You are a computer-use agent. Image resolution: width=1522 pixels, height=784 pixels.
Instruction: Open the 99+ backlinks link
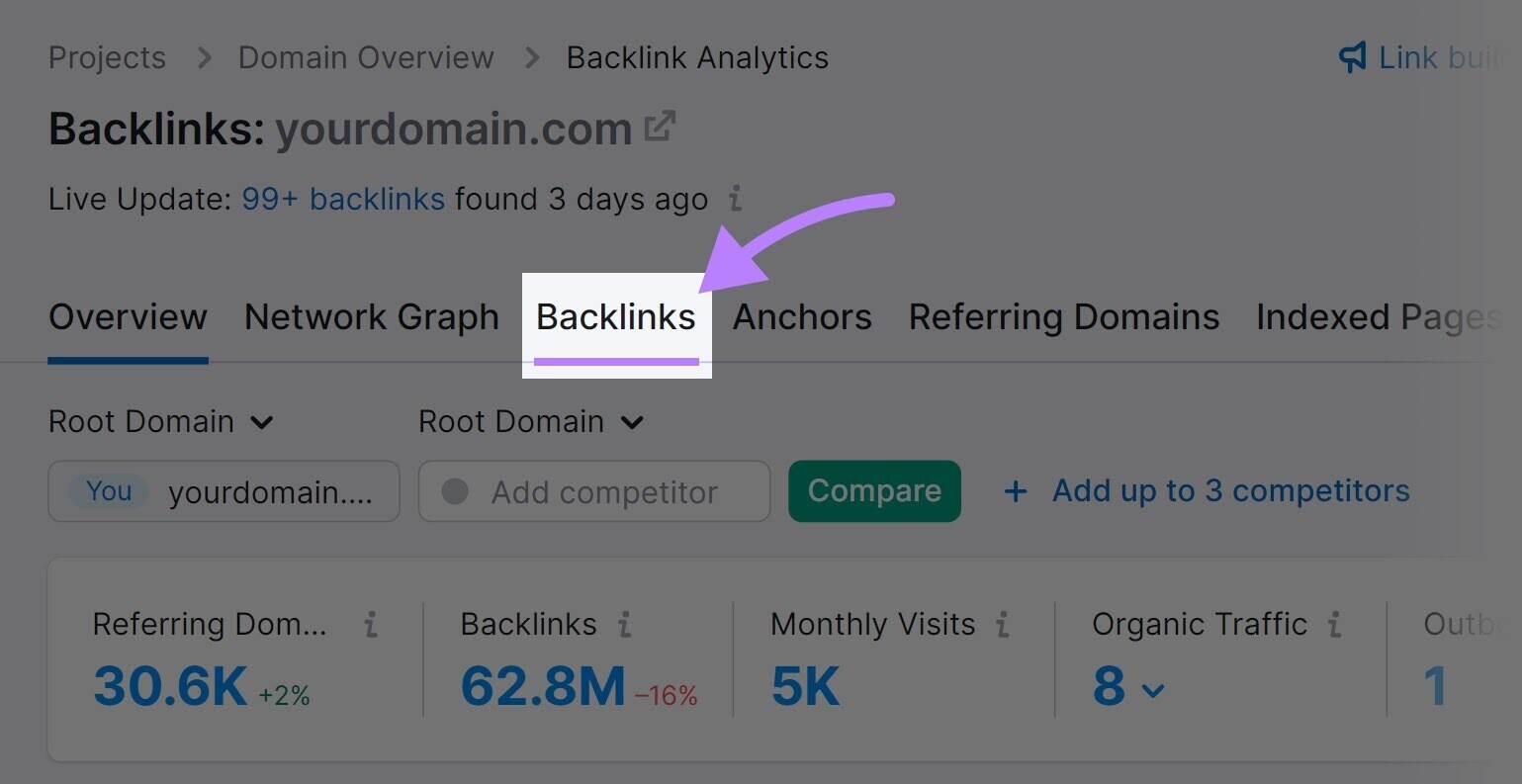[343, 199]
